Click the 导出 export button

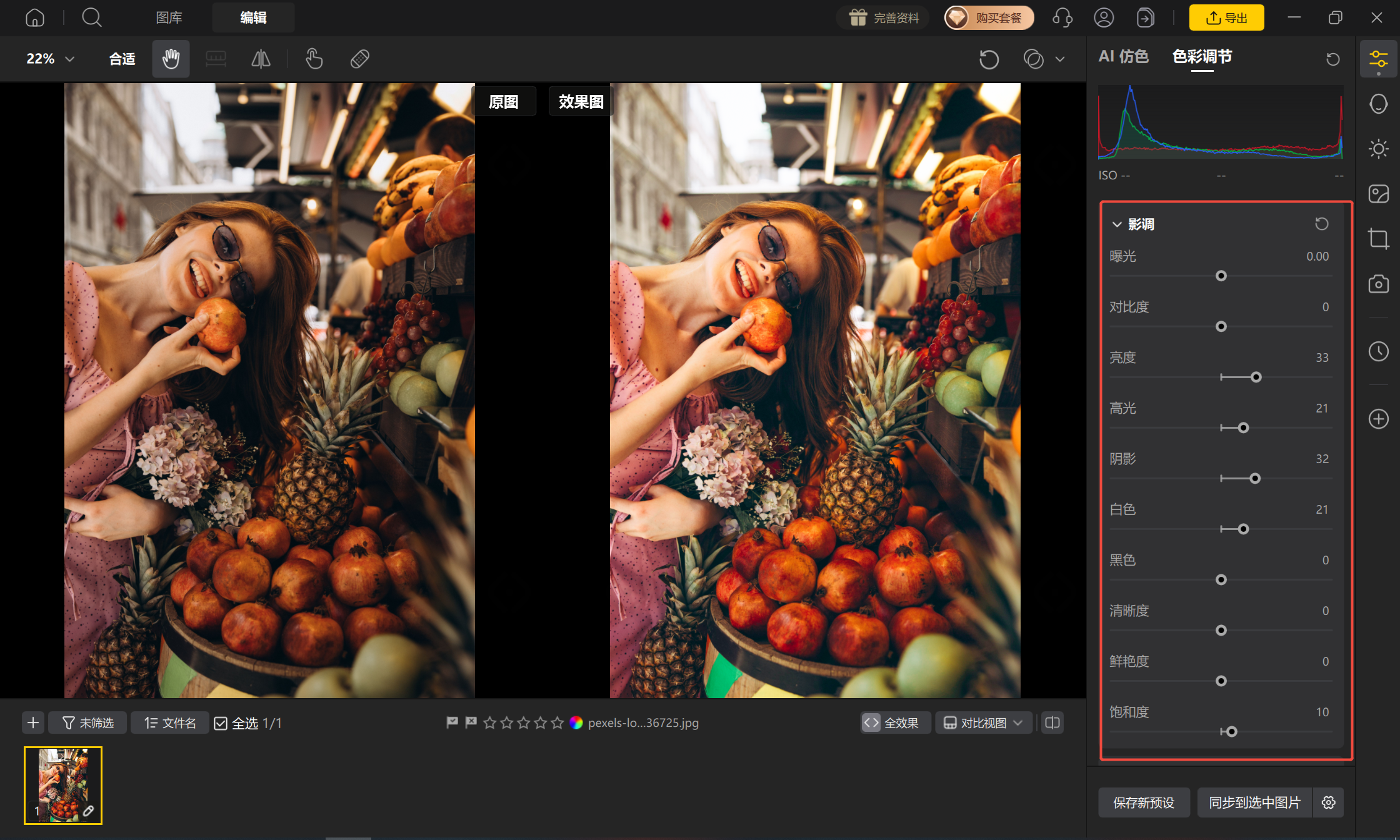tap(1226, 17)
